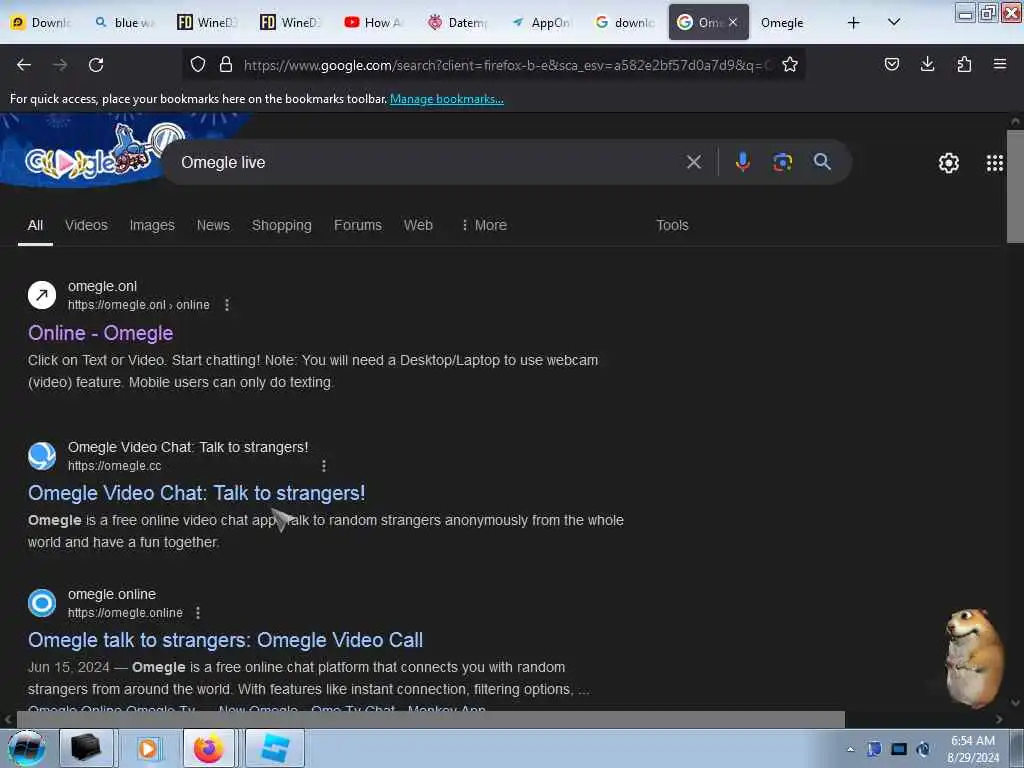
Task: Open the Pocket save icon
Action: tap(891, 64)
